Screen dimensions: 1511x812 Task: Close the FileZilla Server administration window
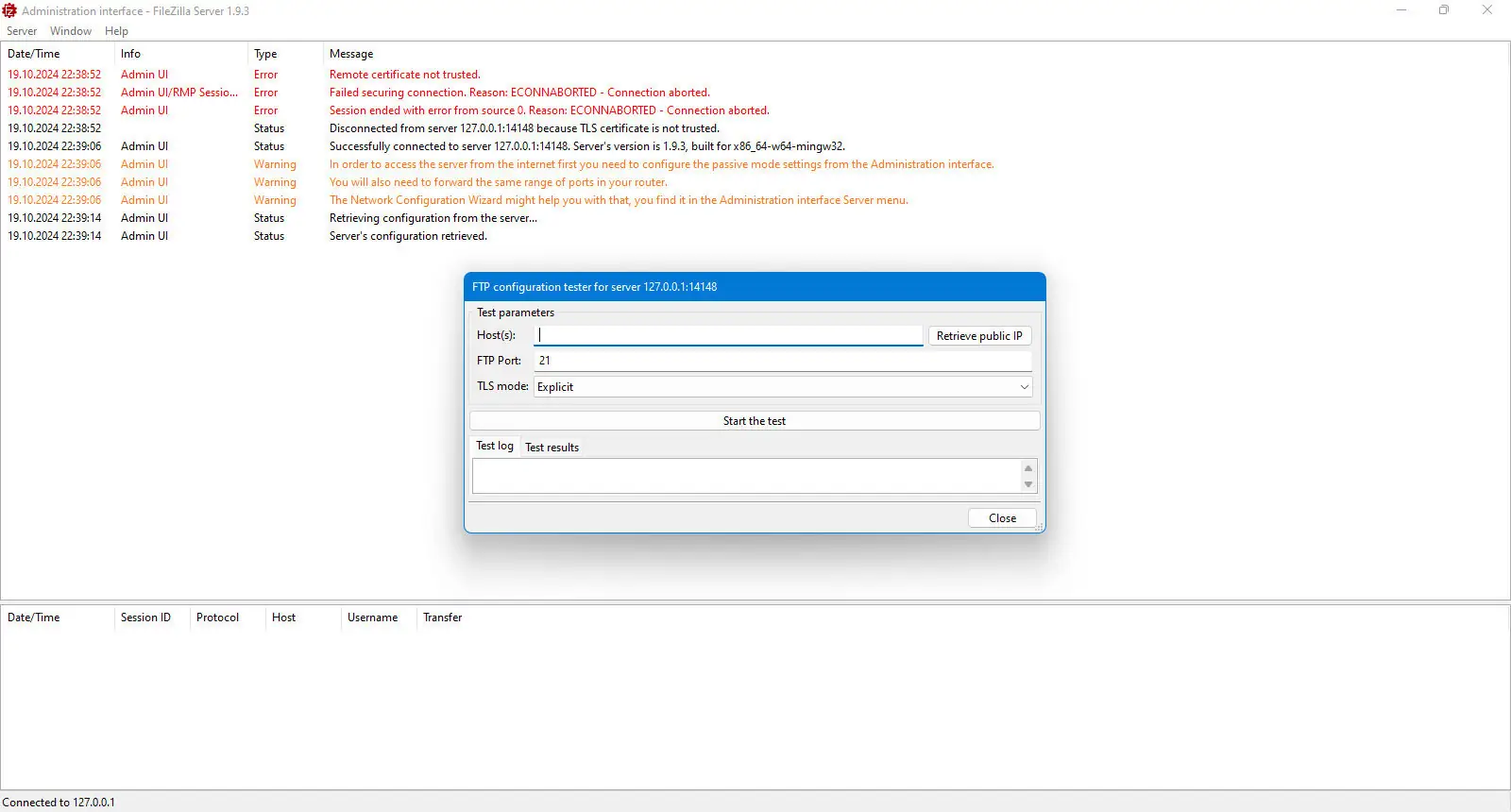[x=1487, y=10]
